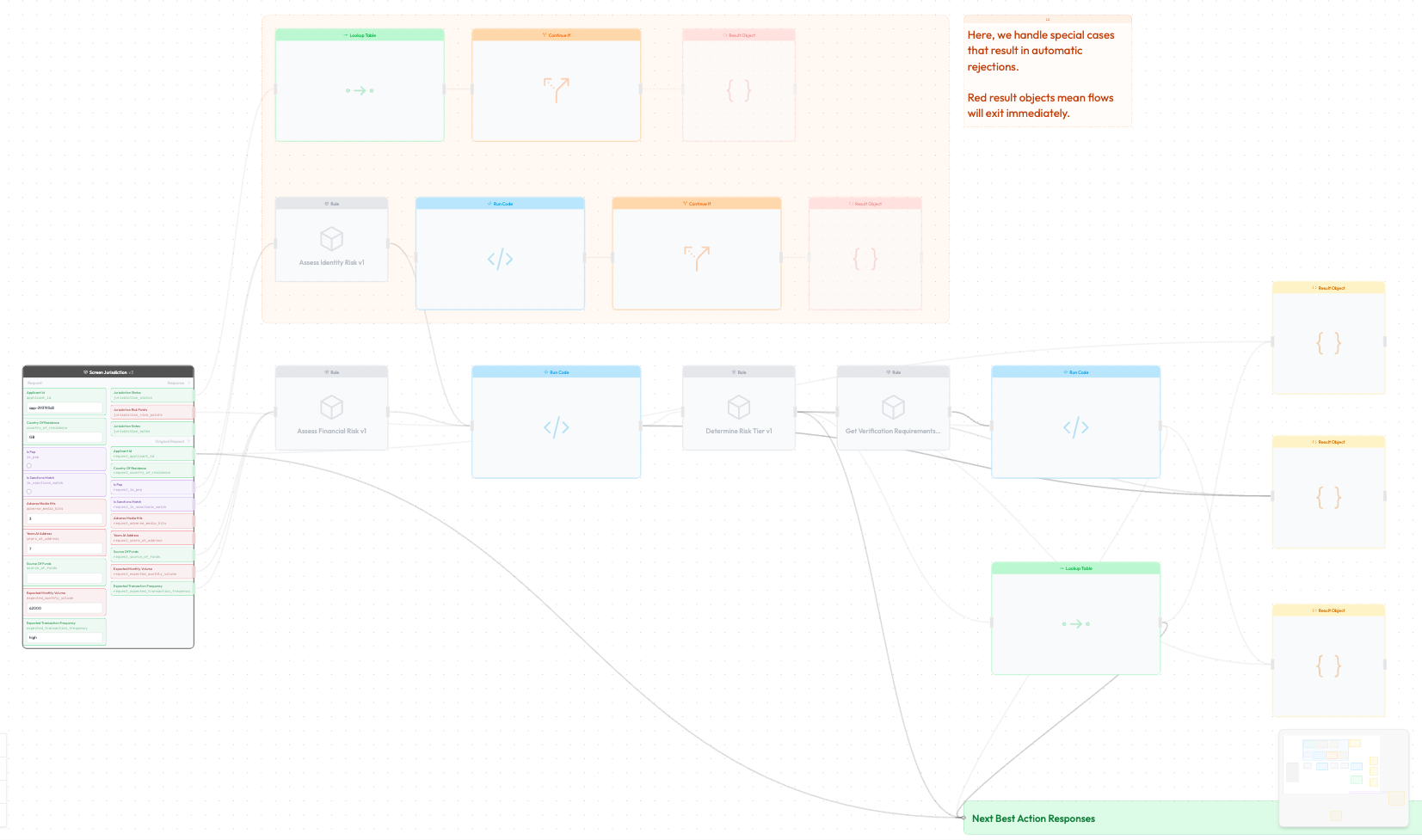Toggle the Is Pep radio button
The height and width of the screenshot is (840, 1422).
pos(29,466)
